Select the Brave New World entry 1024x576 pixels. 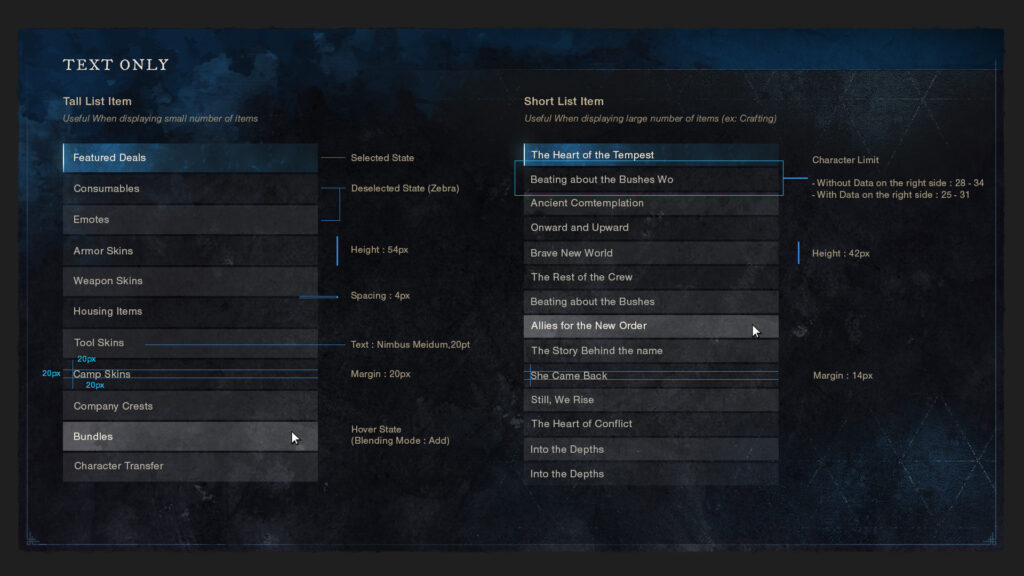click(x=651, y=253)
